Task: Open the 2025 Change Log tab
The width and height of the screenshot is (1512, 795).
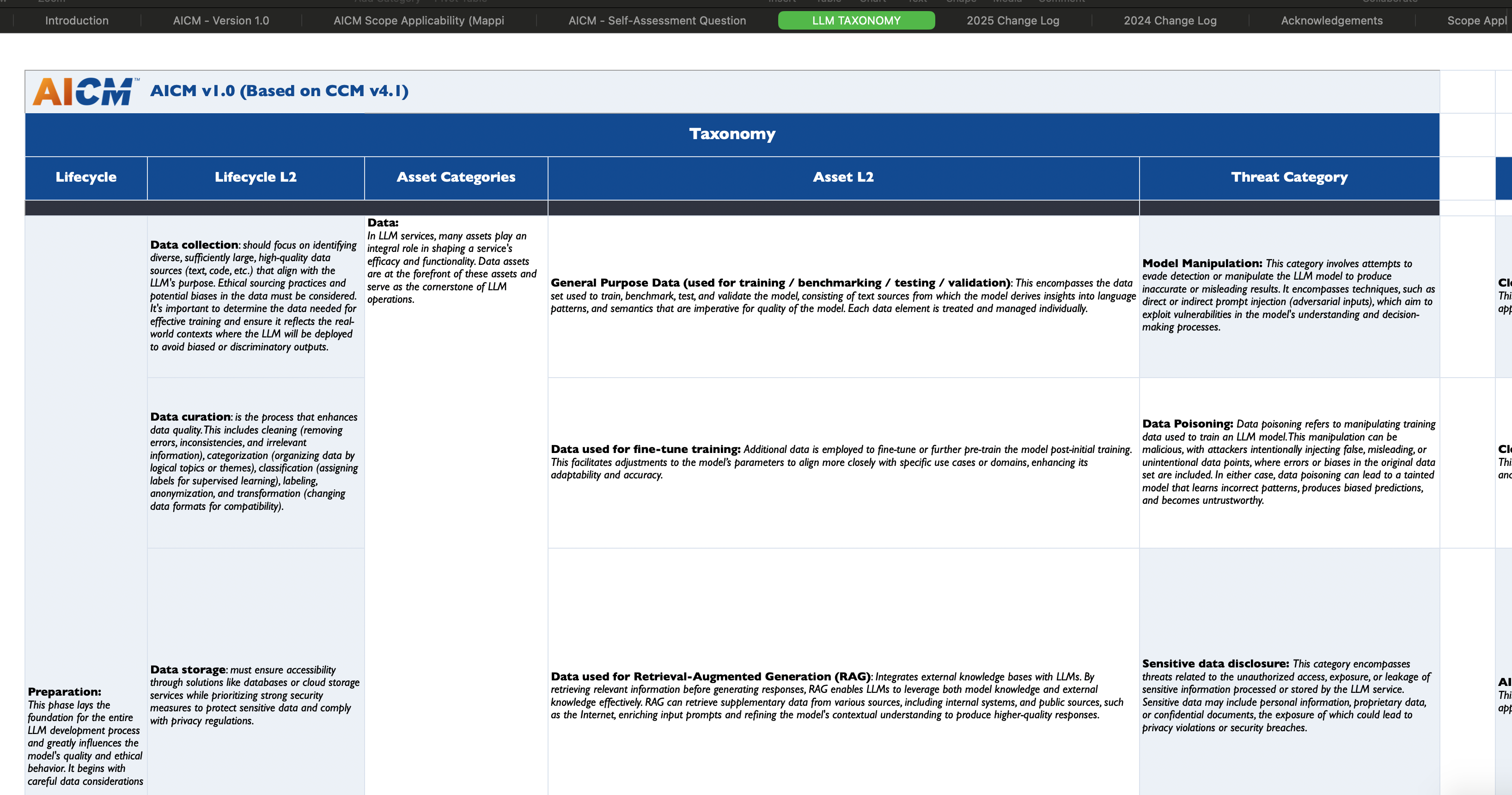Action: pyautogui.click(x=1012, y=20)
